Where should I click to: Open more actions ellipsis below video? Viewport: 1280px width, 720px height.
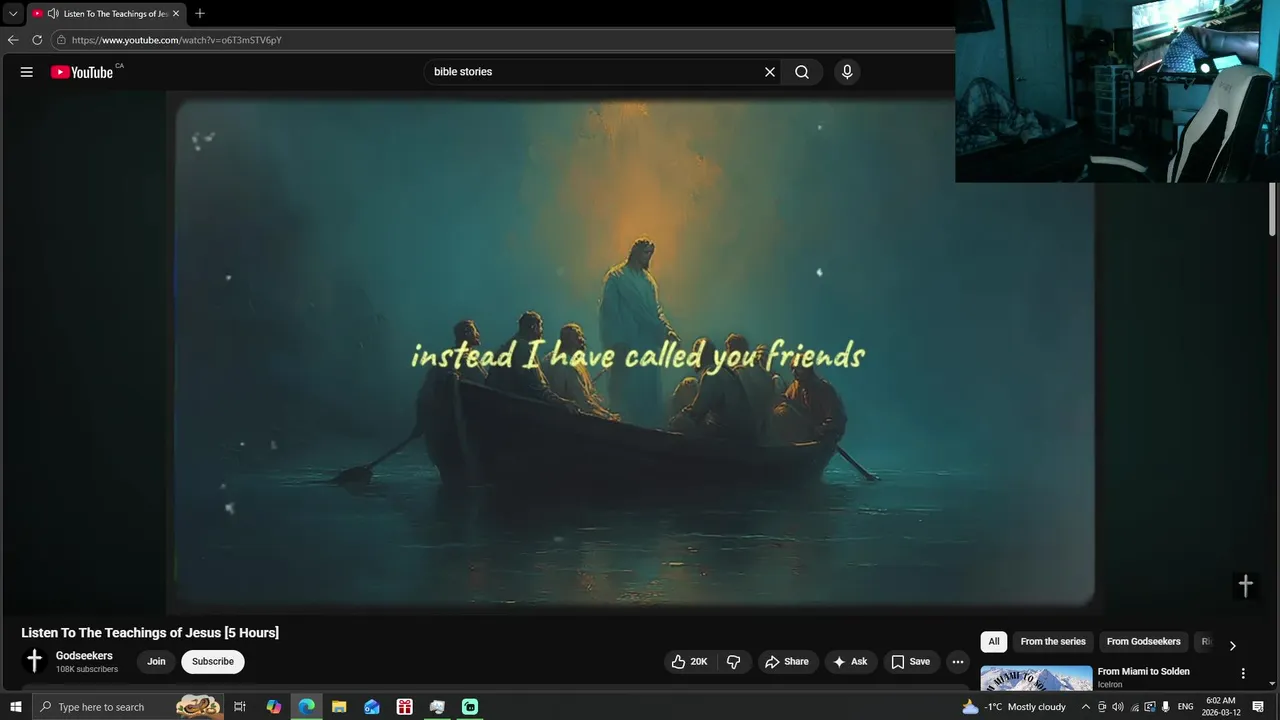coord(957,662)
